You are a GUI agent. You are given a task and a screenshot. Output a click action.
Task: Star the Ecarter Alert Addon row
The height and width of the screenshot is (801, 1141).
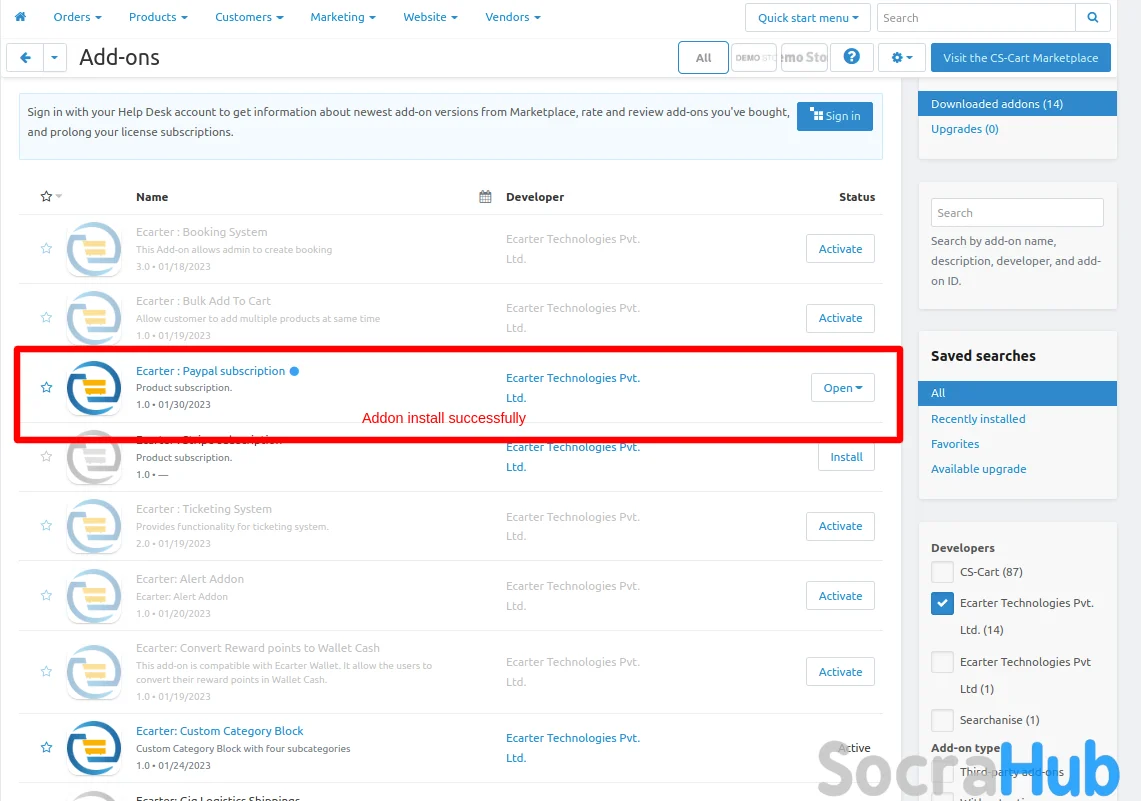click(47, 595)
